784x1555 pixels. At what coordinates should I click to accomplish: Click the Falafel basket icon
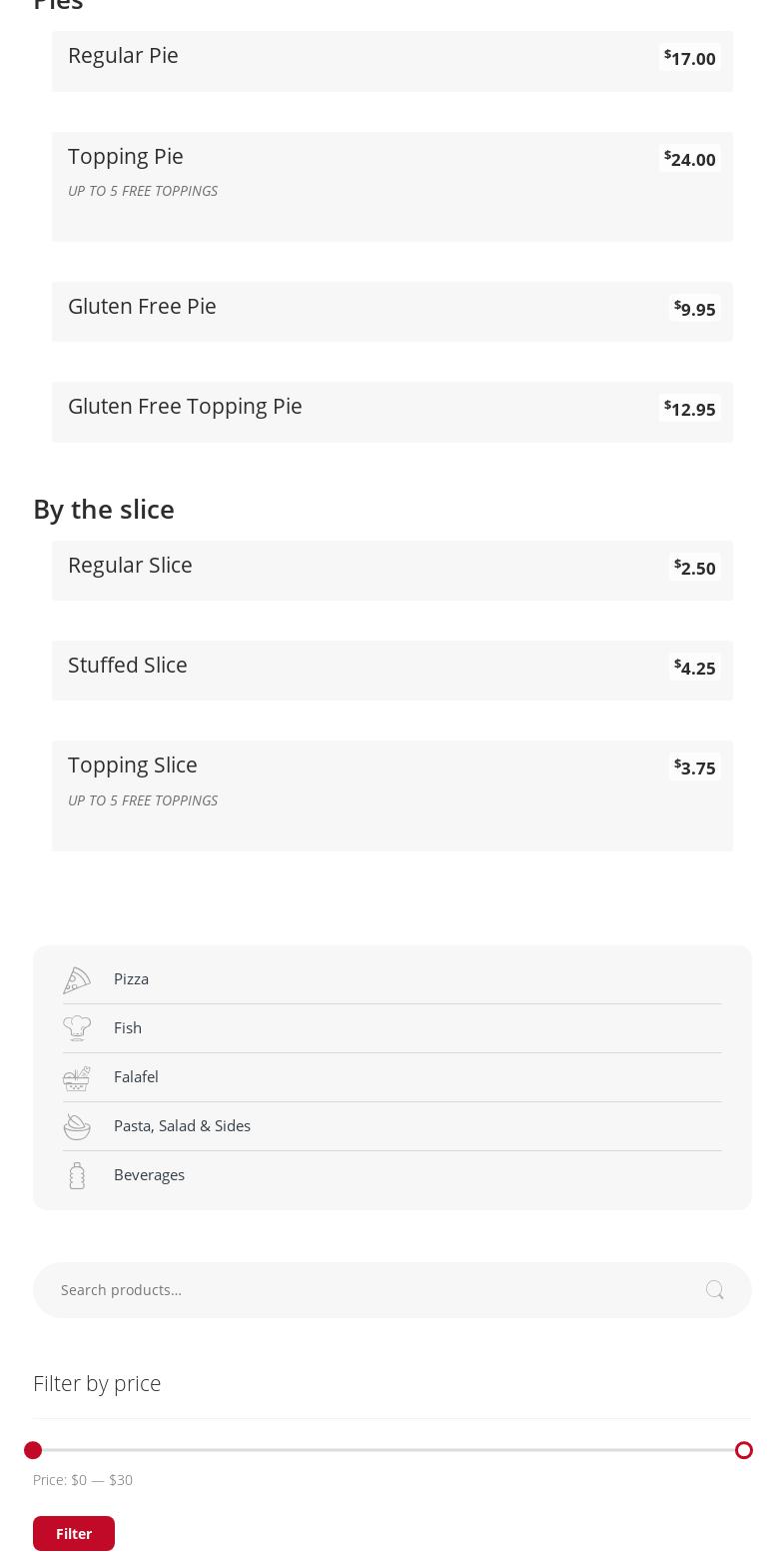click(x=77, y=1077)
